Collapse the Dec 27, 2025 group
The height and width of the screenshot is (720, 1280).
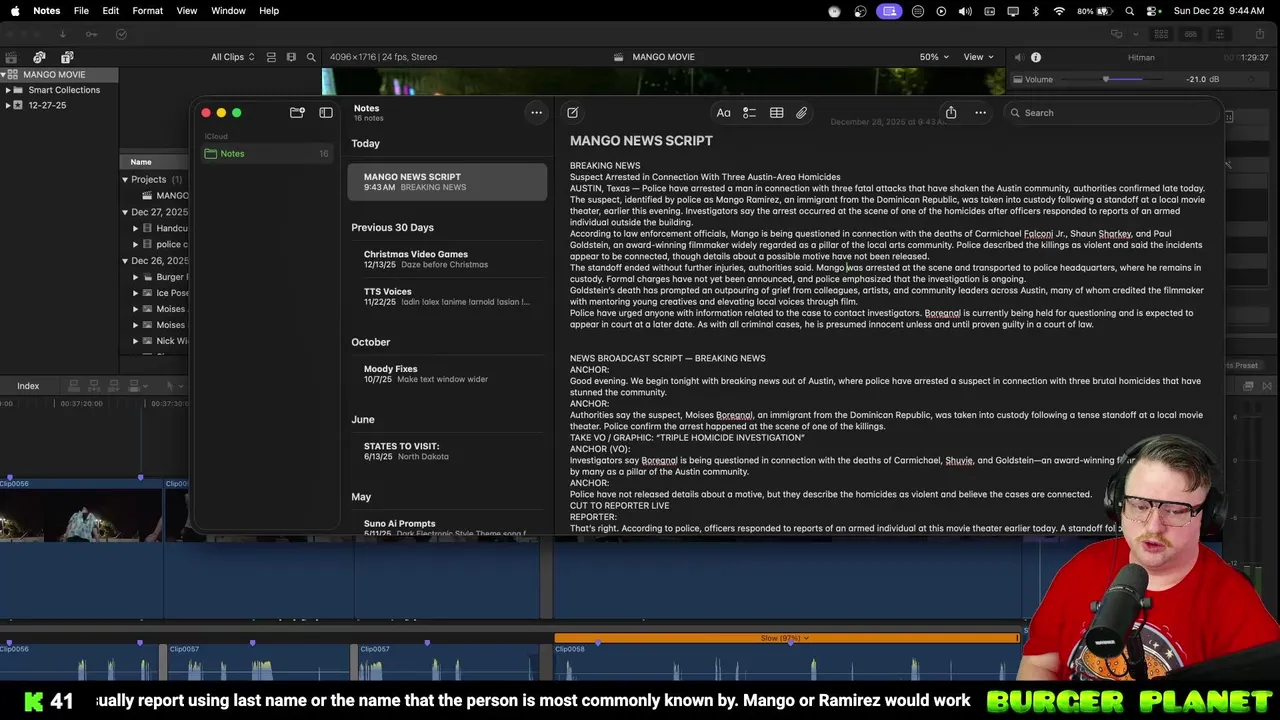click(x=125, y=212)
